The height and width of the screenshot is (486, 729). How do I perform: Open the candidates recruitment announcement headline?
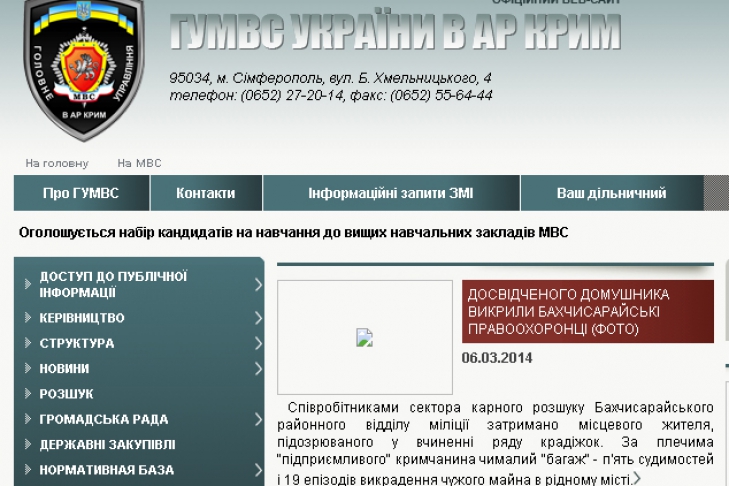[x=293, y=232]
